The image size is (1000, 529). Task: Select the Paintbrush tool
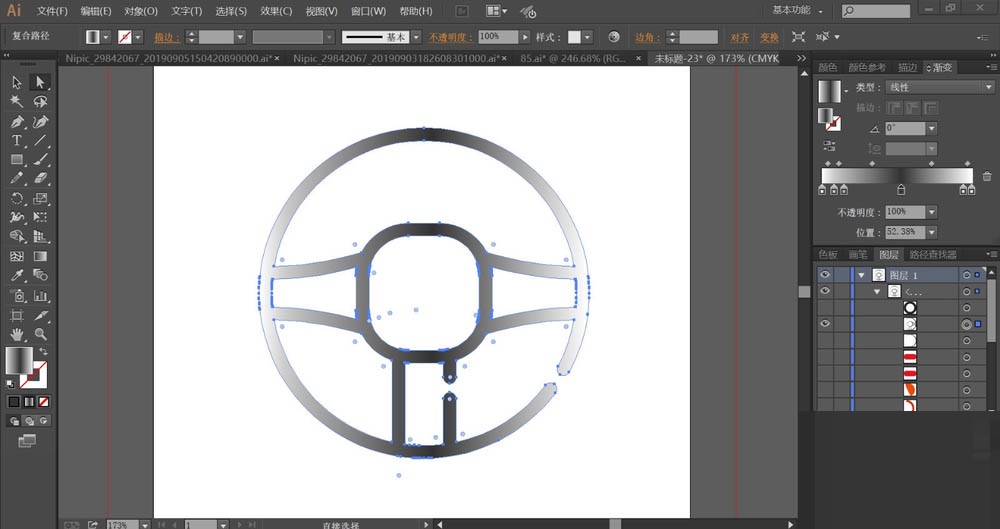40,160
